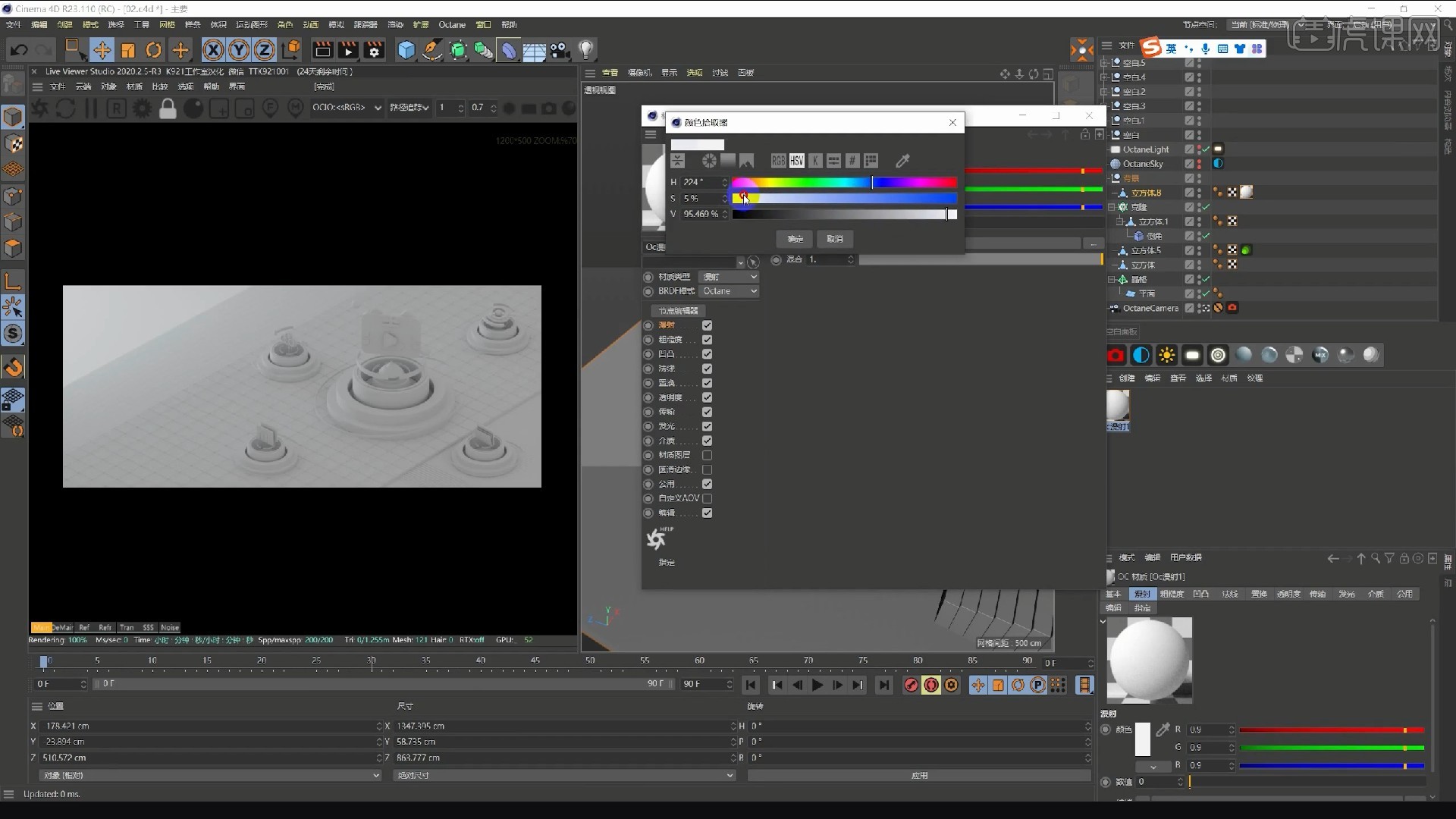Disable the 发光 channel checkbox
The height and width of the screenshot is (819, 1456).
tap(708, 426)
